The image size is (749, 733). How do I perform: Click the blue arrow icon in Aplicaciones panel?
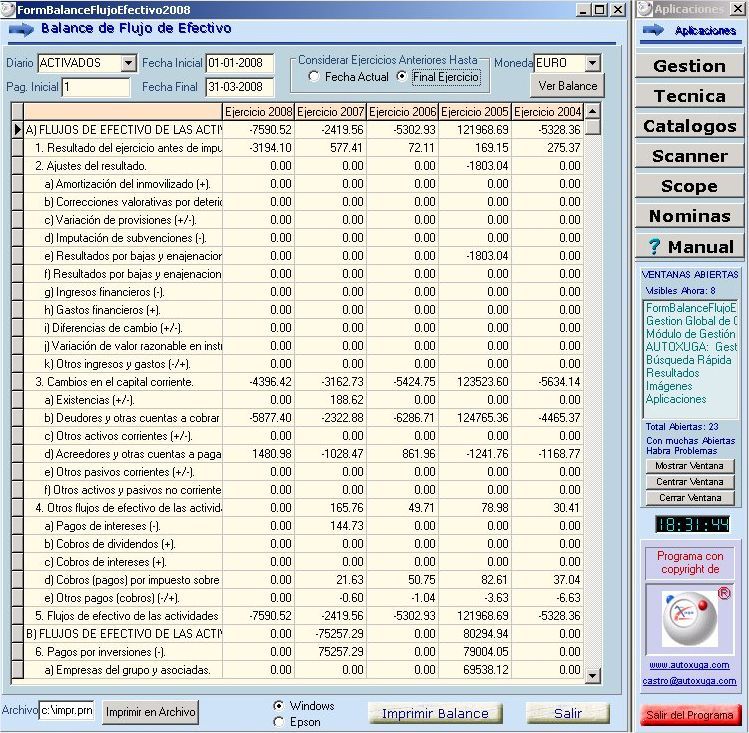[x=653, y=31]
